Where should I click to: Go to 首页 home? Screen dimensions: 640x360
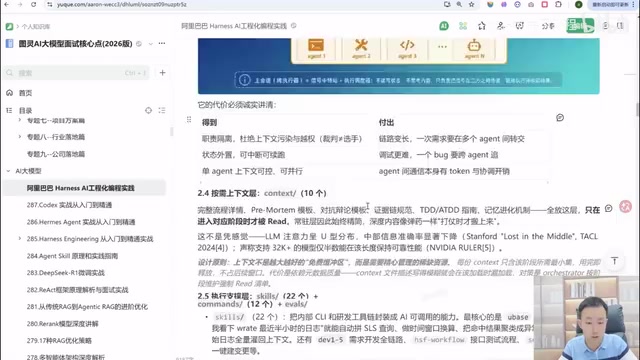[25, 93]
